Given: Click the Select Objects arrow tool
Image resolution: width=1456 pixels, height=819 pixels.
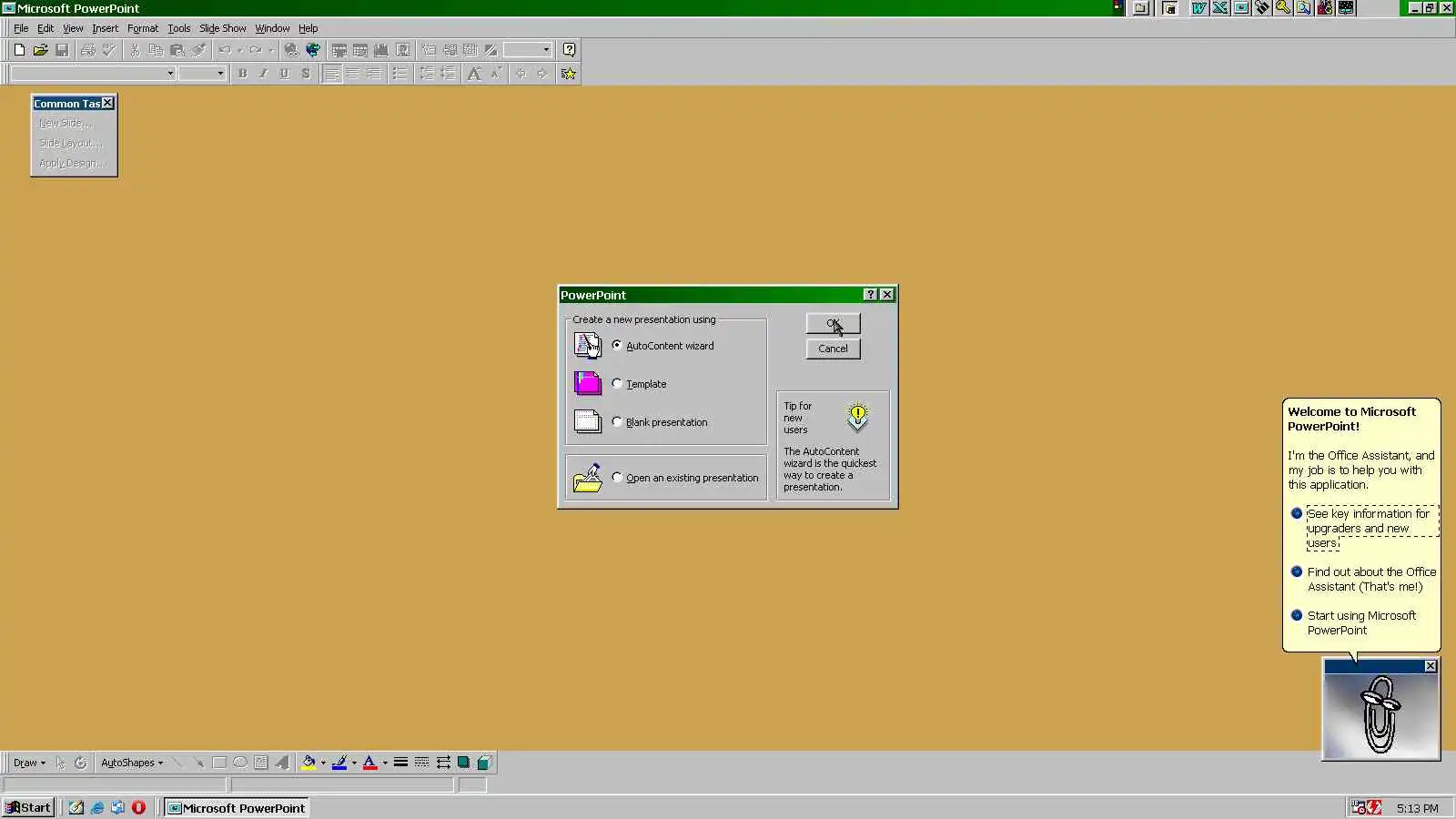Looking at the screenshot, I should (60, 763).
